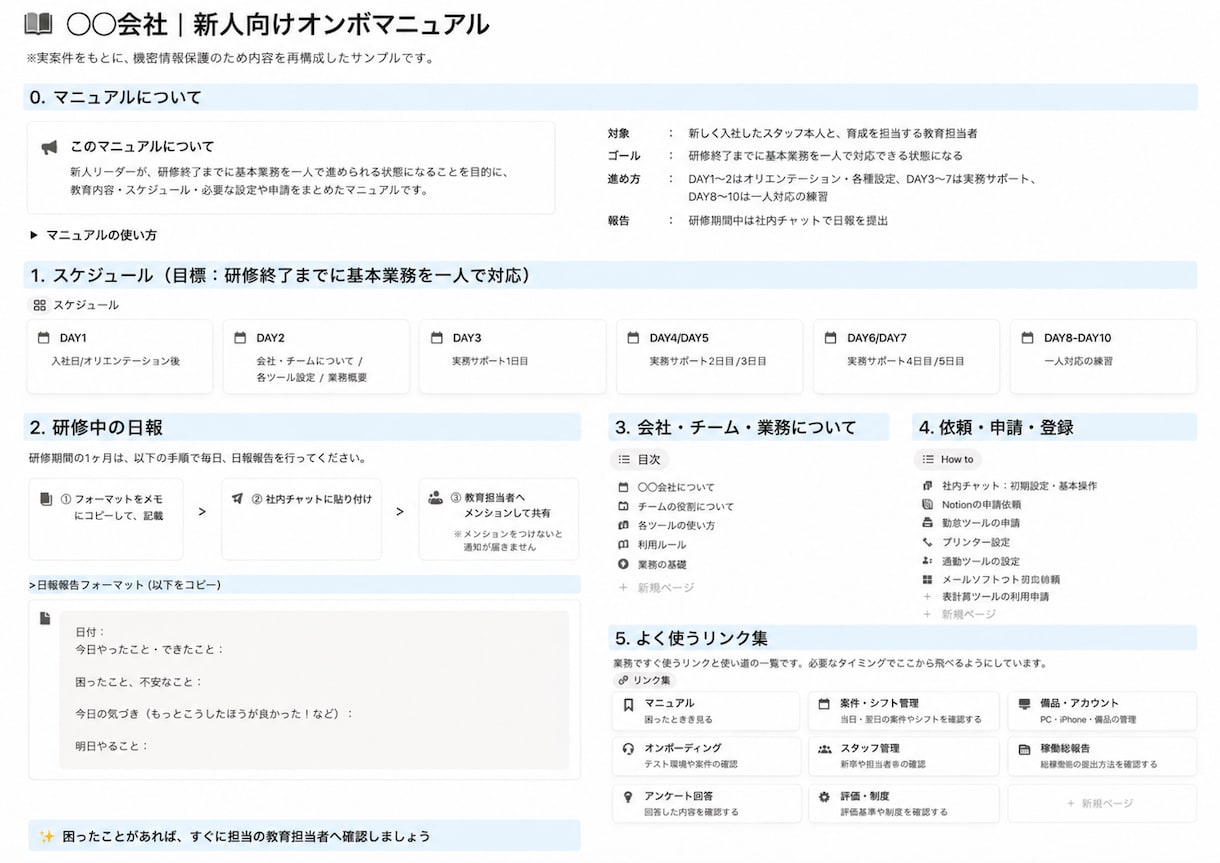Open 表計算ツールの利用申請 page
The image size is (1220, 863).
click(995, 597)
